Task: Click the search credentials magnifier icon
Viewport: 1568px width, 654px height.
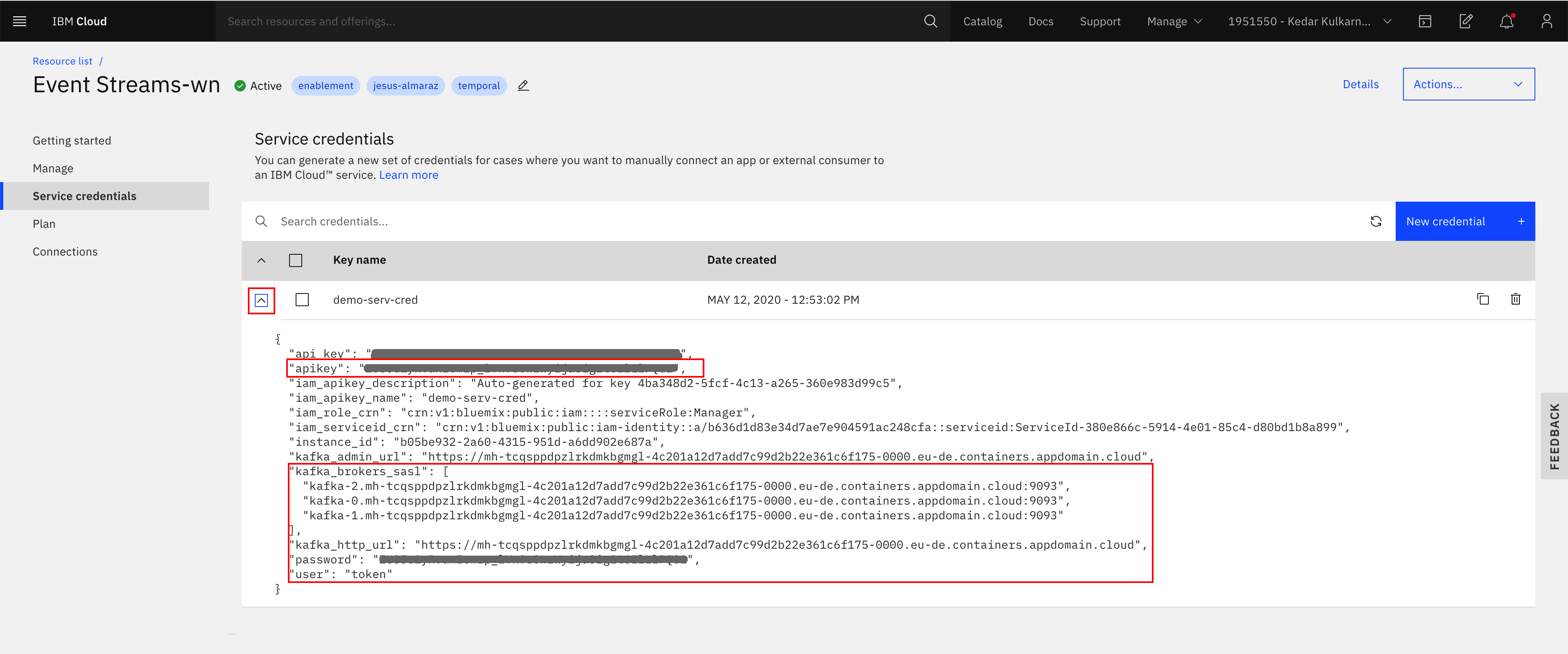Action: click(x=261, y=221)
